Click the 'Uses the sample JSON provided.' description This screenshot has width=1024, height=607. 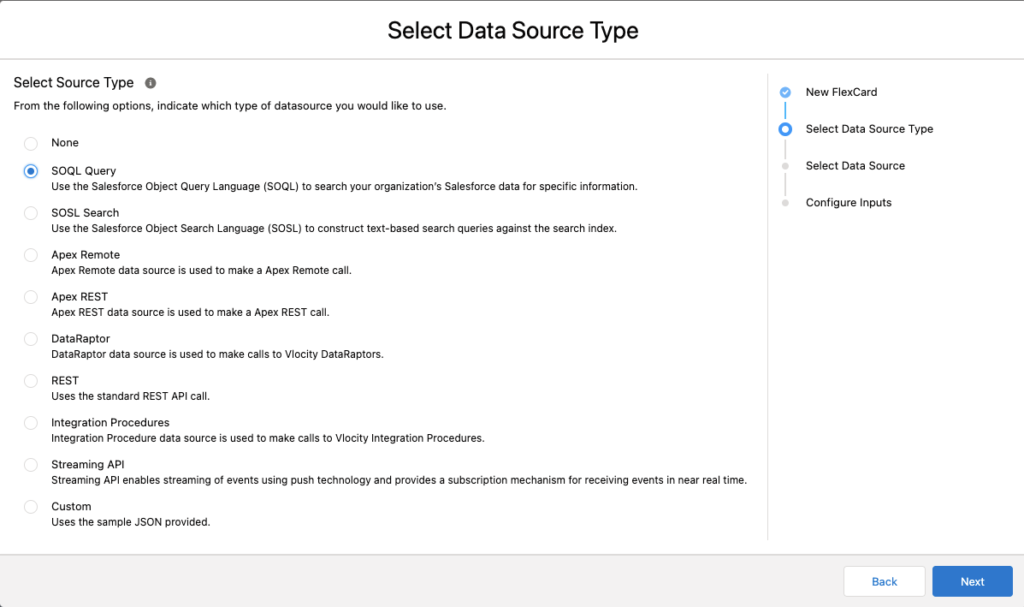coord(131,522)
